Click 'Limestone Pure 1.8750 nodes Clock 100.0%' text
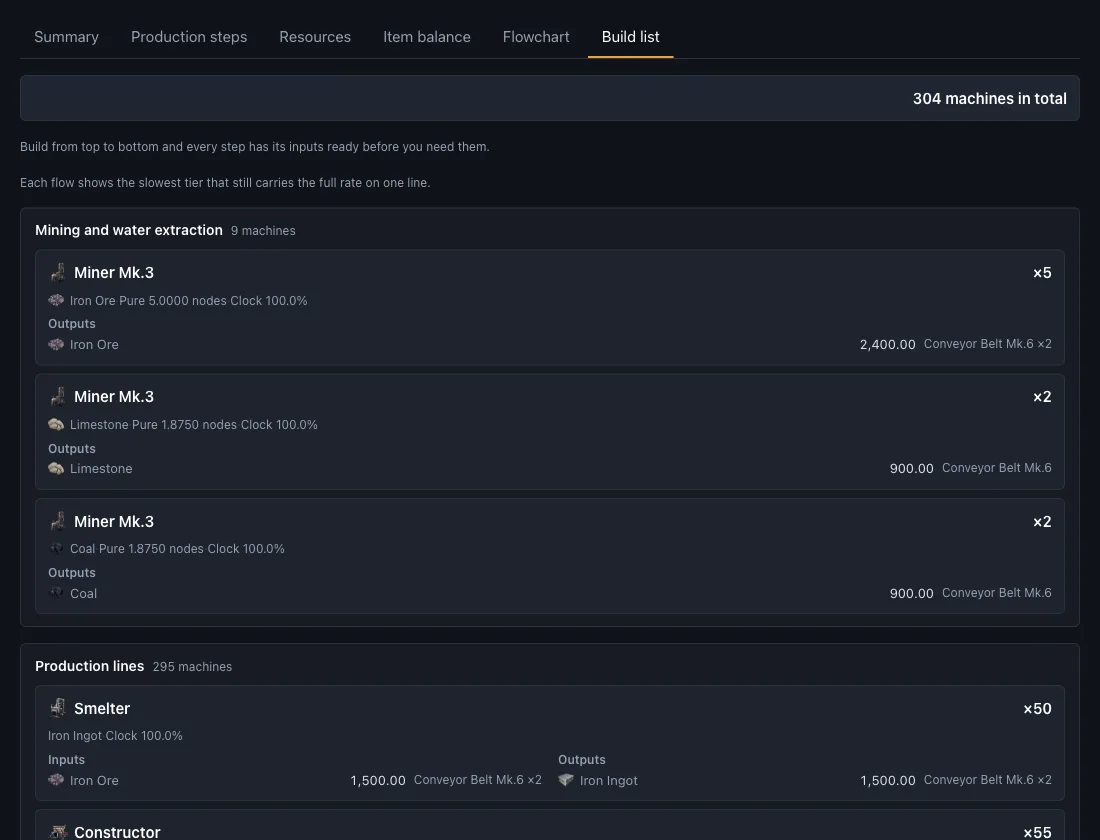Image resolution: width=1100 pixels, height=840 pixels. coord(194,425)
